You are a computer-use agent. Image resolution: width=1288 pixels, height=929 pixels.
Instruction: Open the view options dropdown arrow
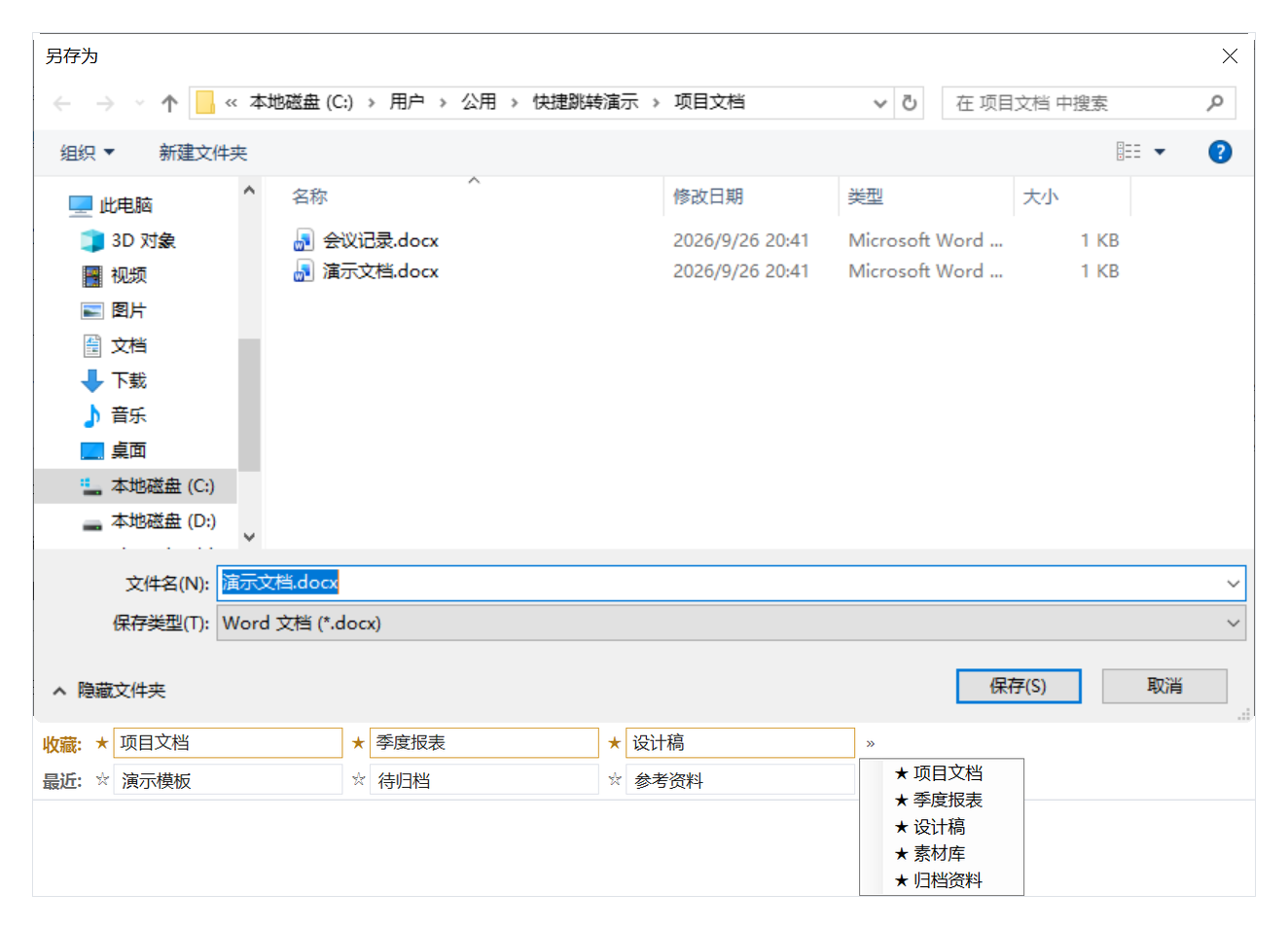pyautogui.click(x=1160, y=152)
